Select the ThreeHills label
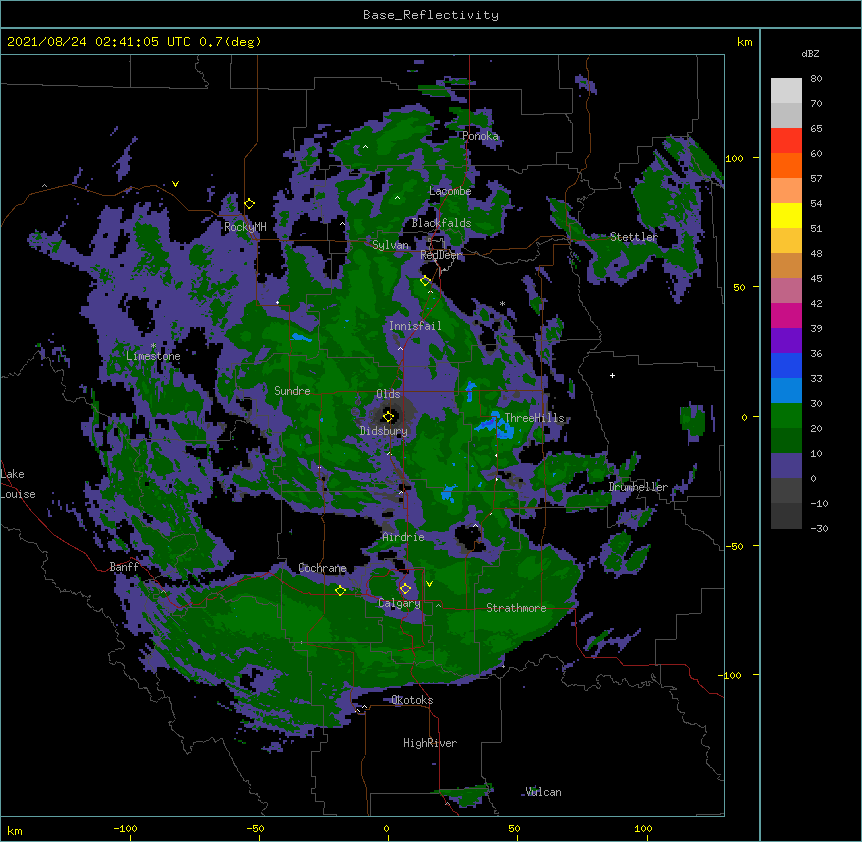Viewport: 862px width, 842px height. click(534, 418)
